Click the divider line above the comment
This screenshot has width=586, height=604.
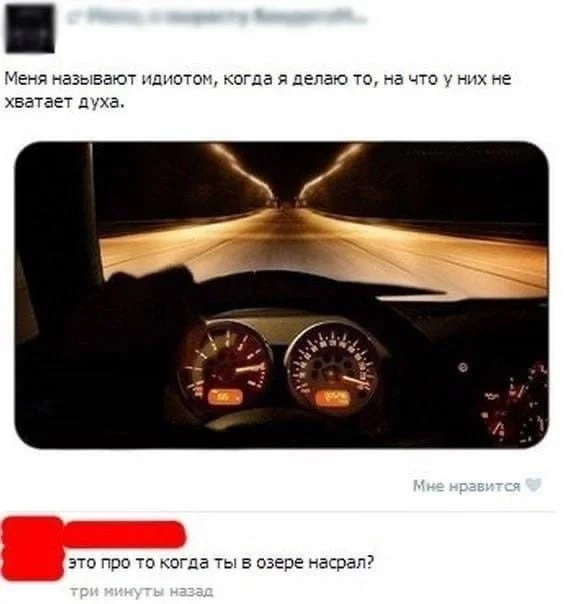[281, 512]
